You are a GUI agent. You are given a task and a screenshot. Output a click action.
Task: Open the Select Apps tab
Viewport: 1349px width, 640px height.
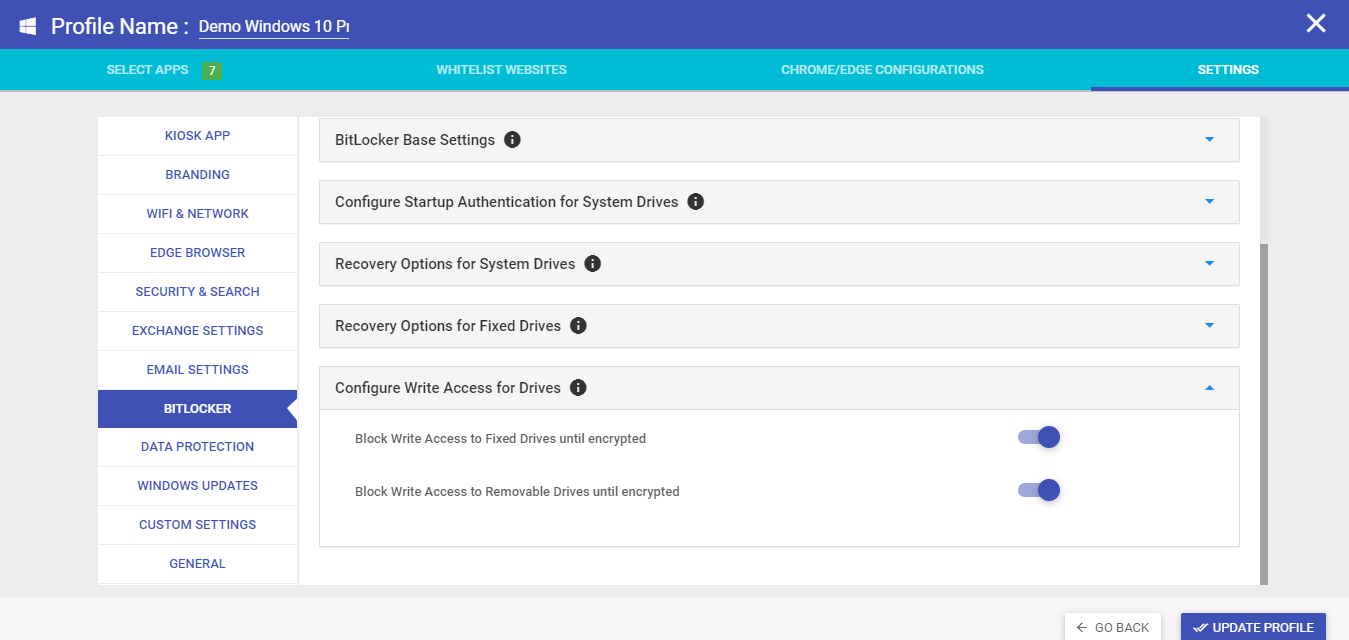tap(147, 70)
